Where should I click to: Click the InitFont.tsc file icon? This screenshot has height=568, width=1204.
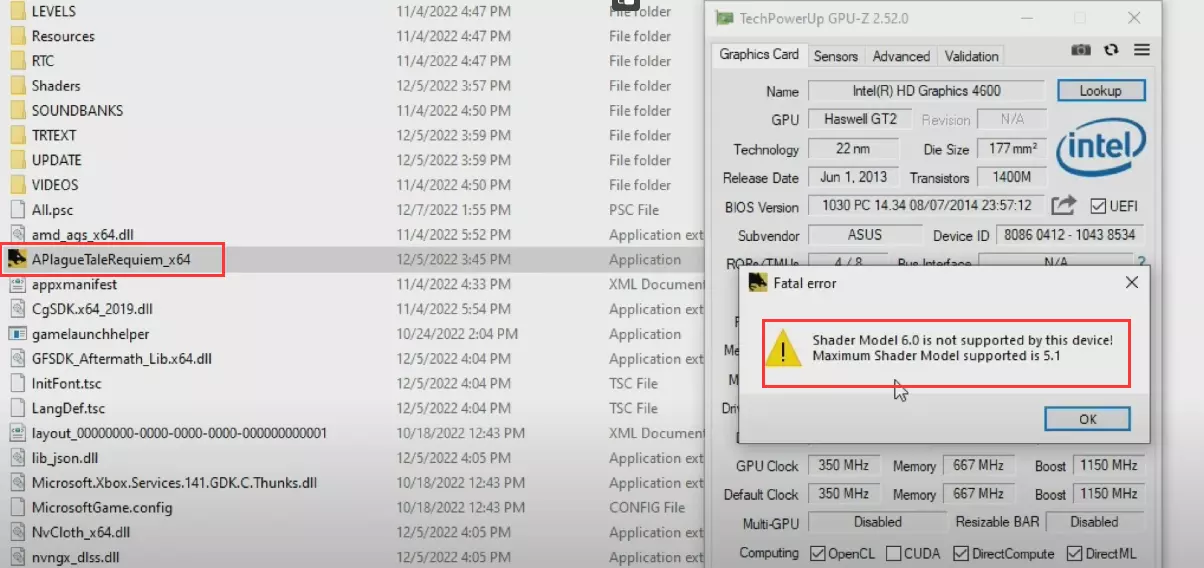coord(17,383)
